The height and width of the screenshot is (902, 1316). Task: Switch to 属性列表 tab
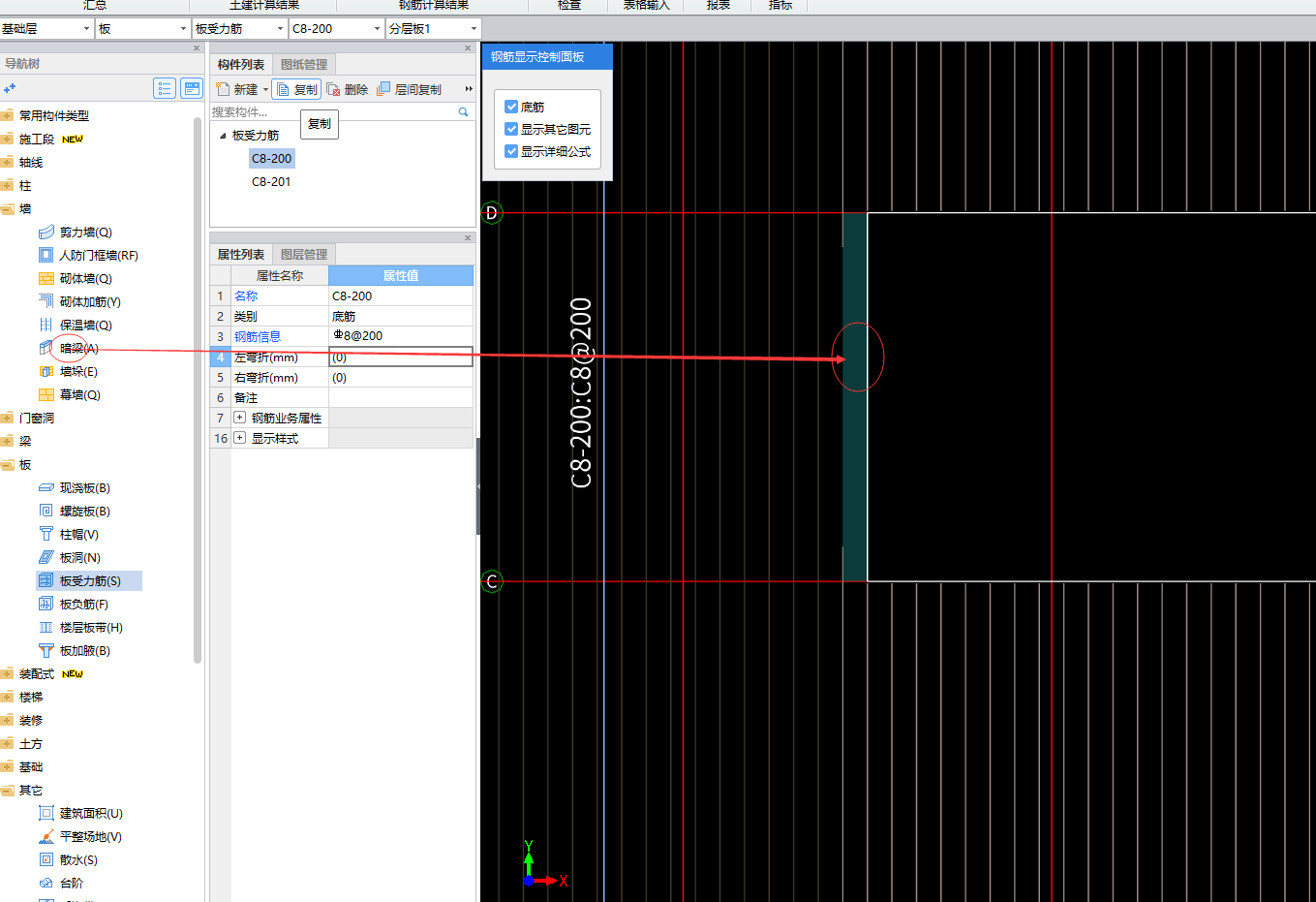241,255
